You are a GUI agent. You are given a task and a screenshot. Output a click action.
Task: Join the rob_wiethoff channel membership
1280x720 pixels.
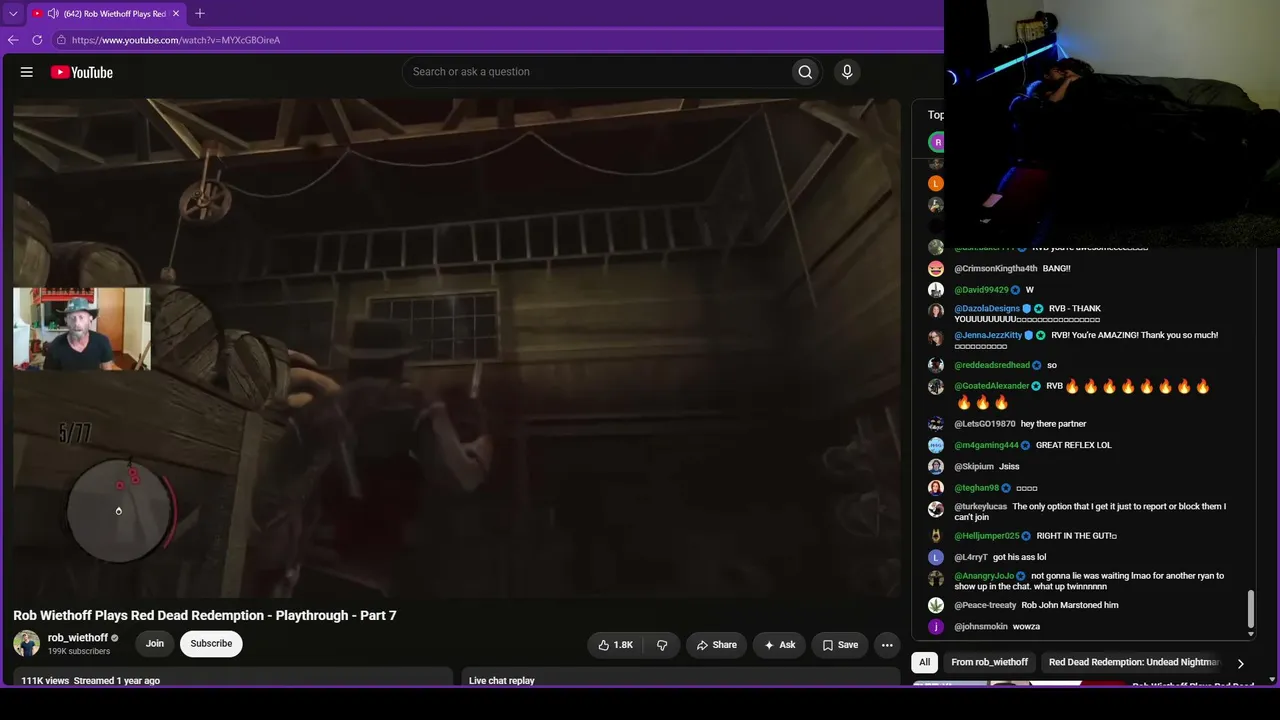155,643
